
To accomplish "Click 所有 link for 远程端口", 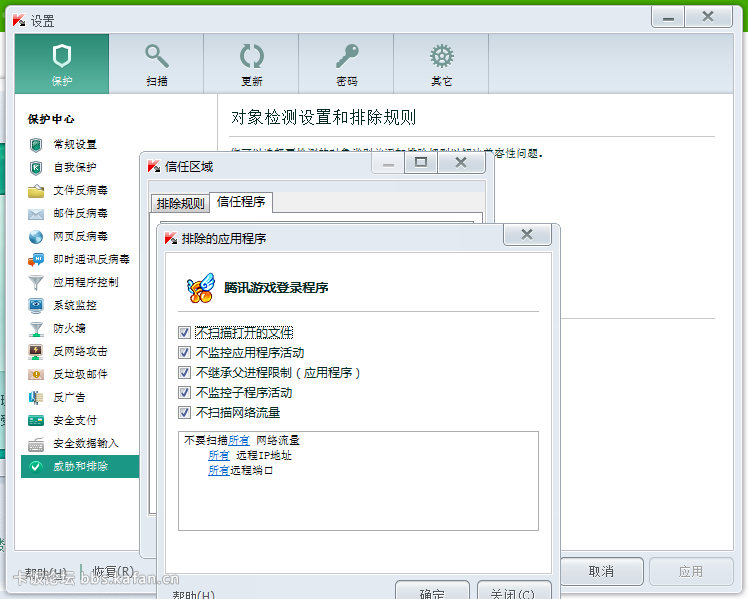I will [x=219, y=470].
